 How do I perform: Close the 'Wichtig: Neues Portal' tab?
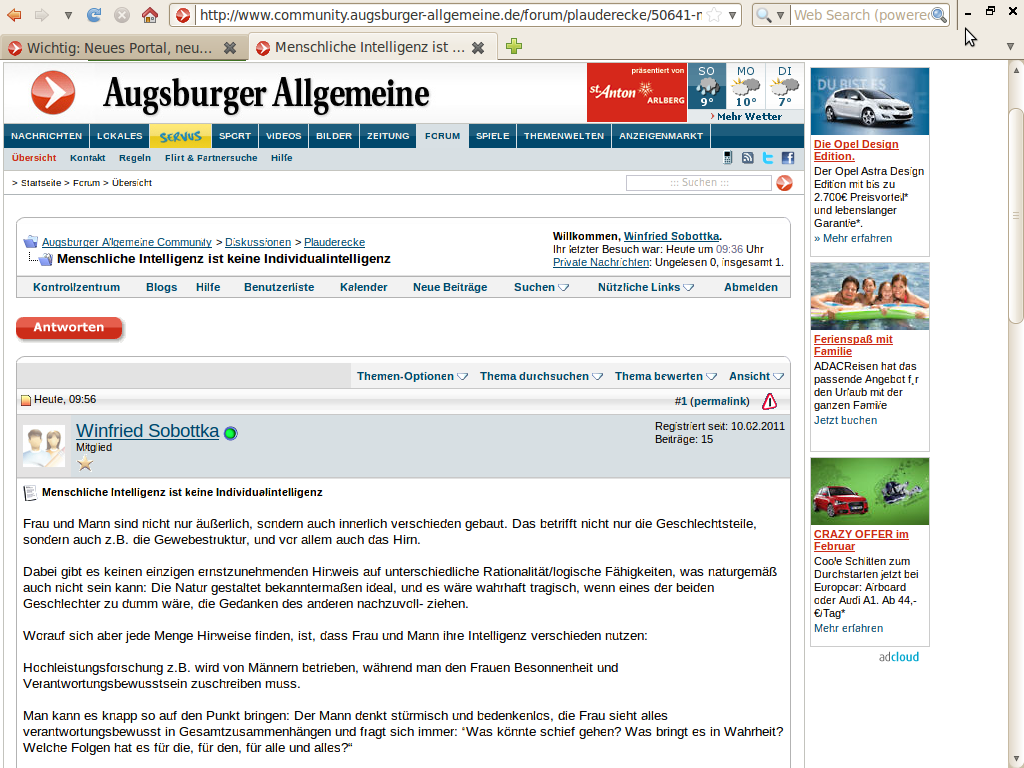point(230,48)
